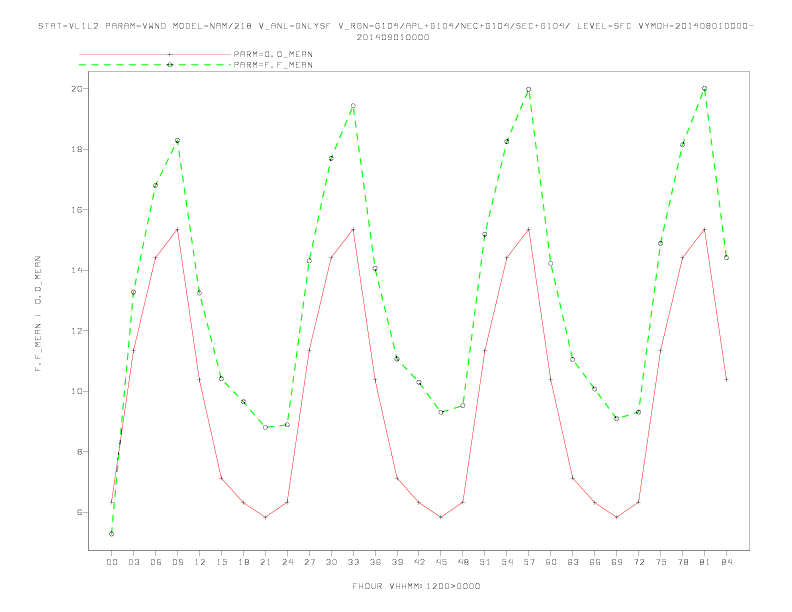The image size is (792, 612).
Task: Click the x-axis tick label 21
Action: point(265,562)
